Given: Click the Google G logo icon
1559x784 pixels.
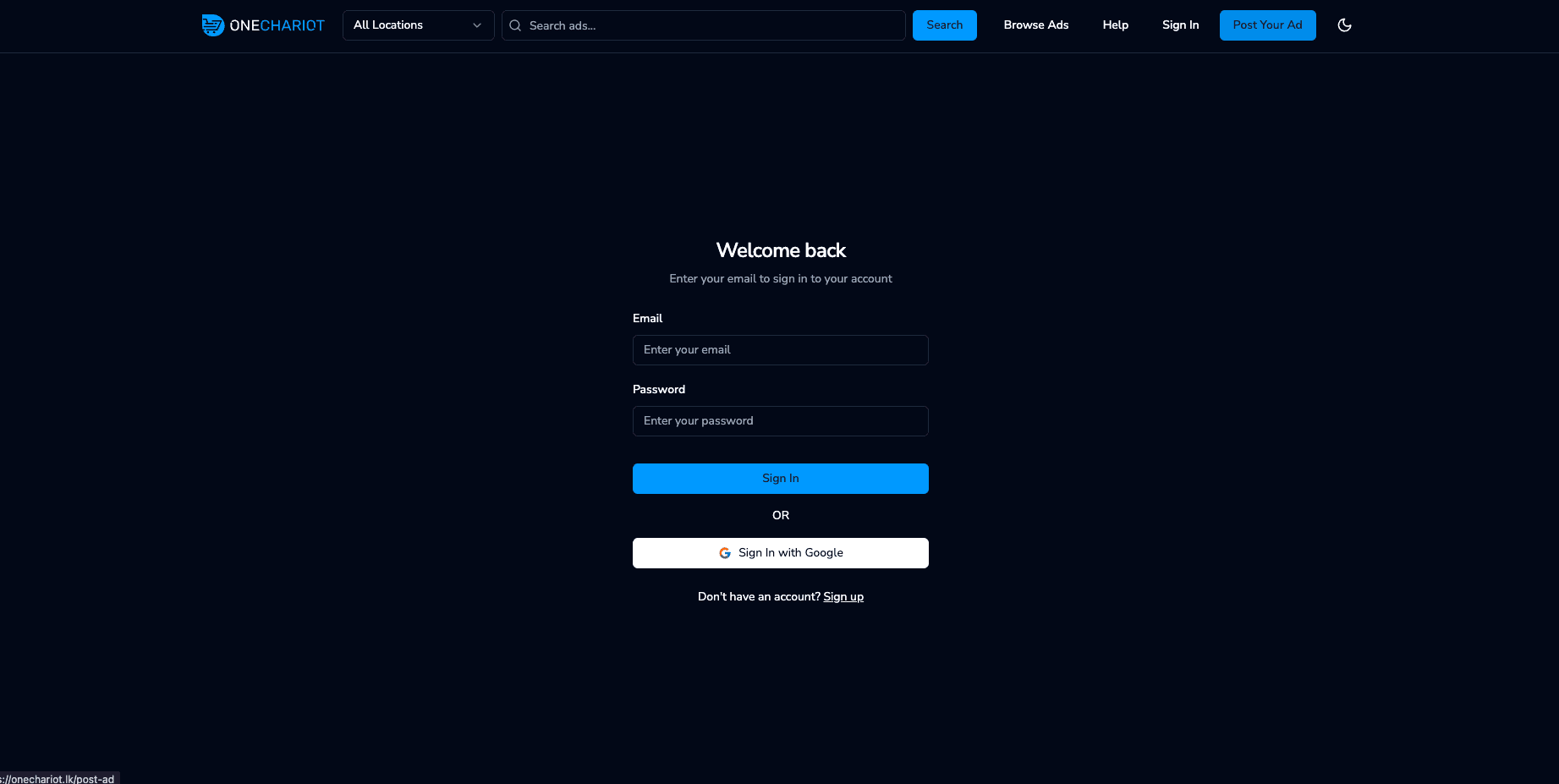Looking at the screenshot, I should [725, 553].
